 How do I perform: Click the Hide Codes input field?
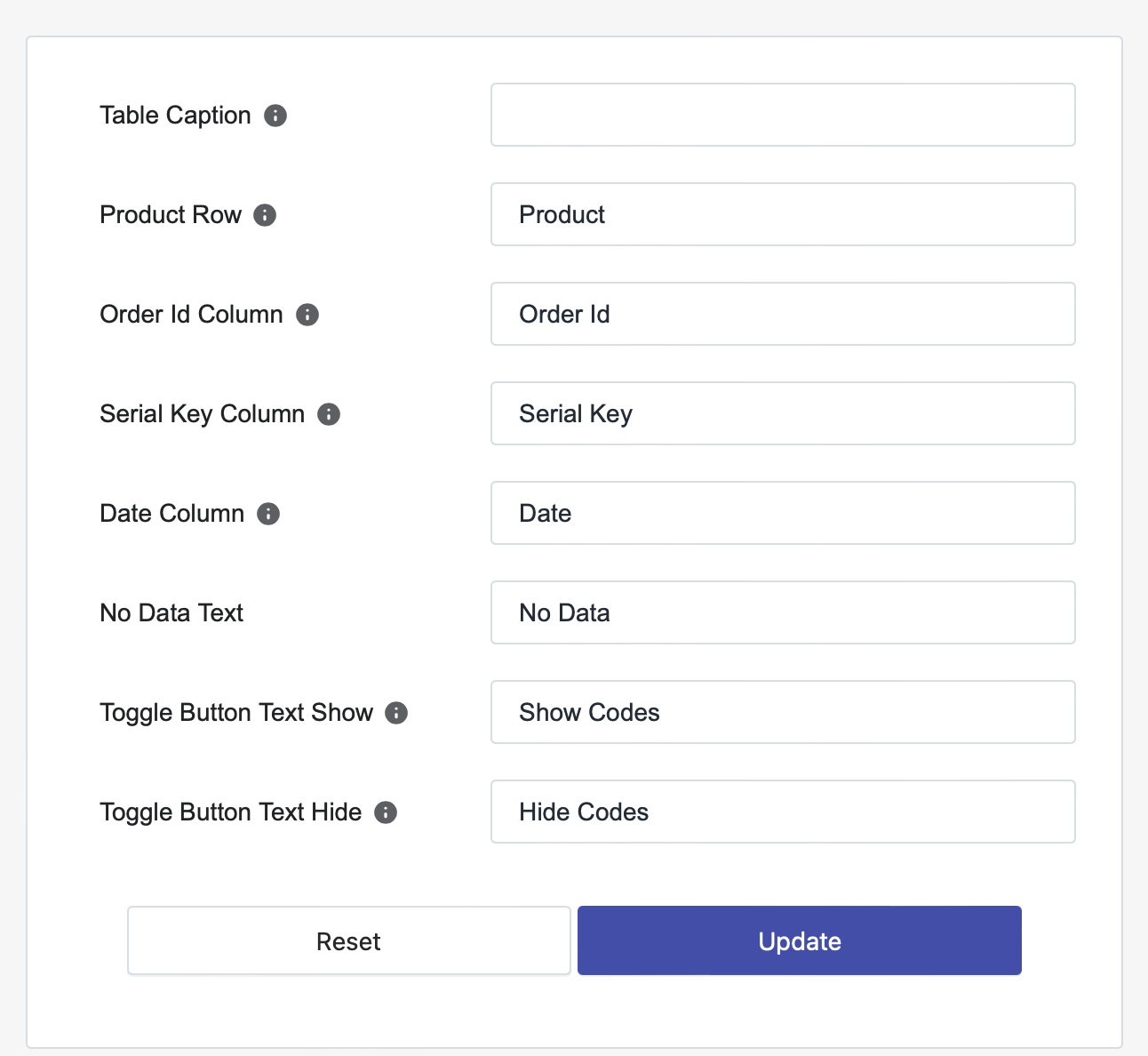[x=783, y=812]
